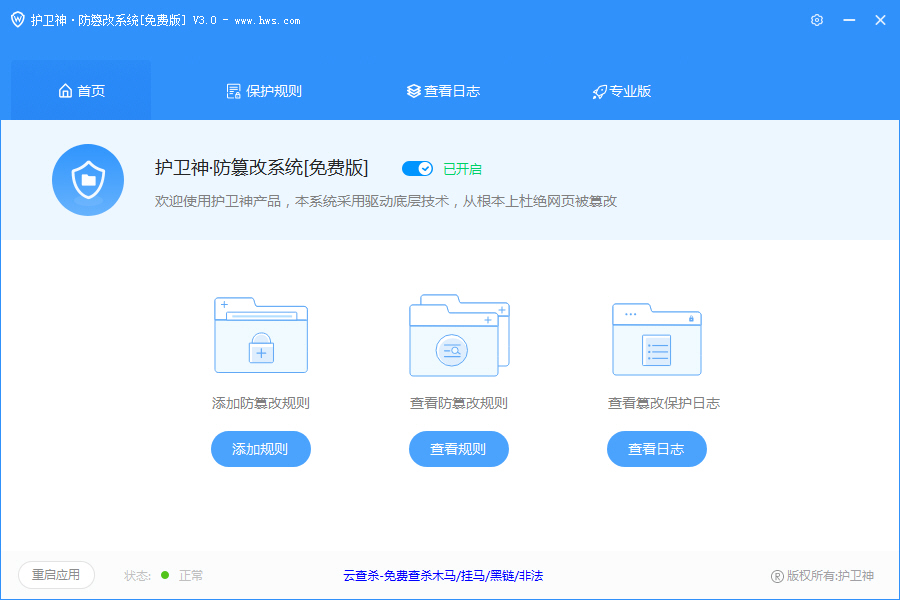Click the blue 查看日志 pill button
Viewport: 900px width, 600px height.
(657, 449)
